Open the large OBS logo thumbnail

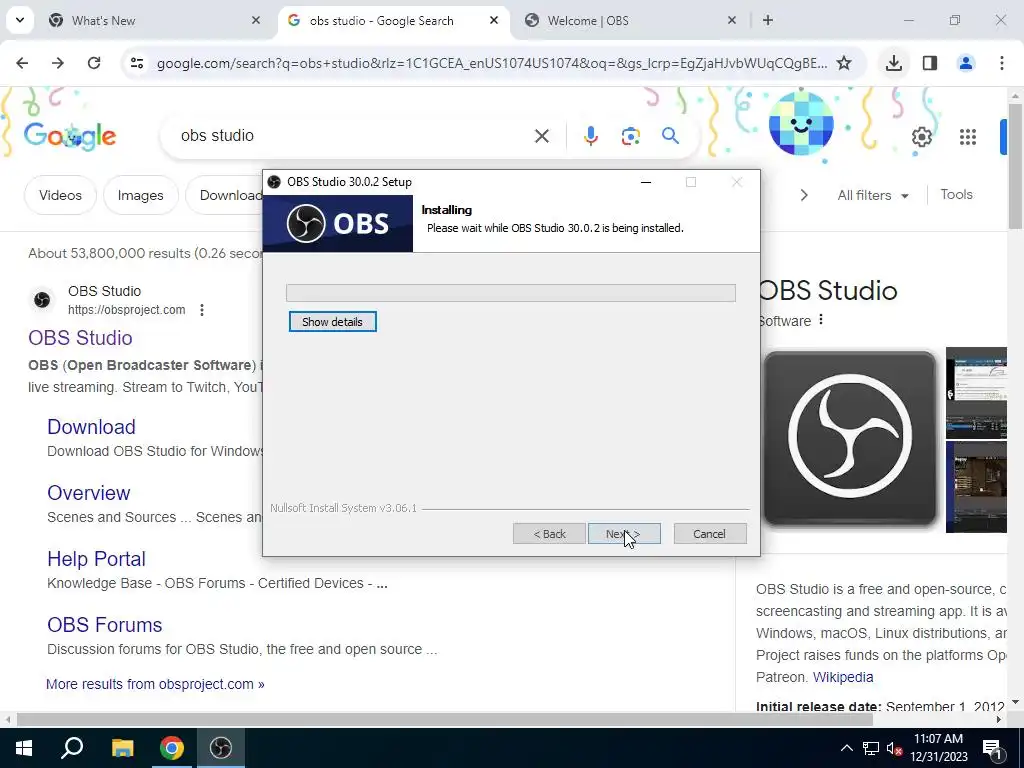(850, 438)
